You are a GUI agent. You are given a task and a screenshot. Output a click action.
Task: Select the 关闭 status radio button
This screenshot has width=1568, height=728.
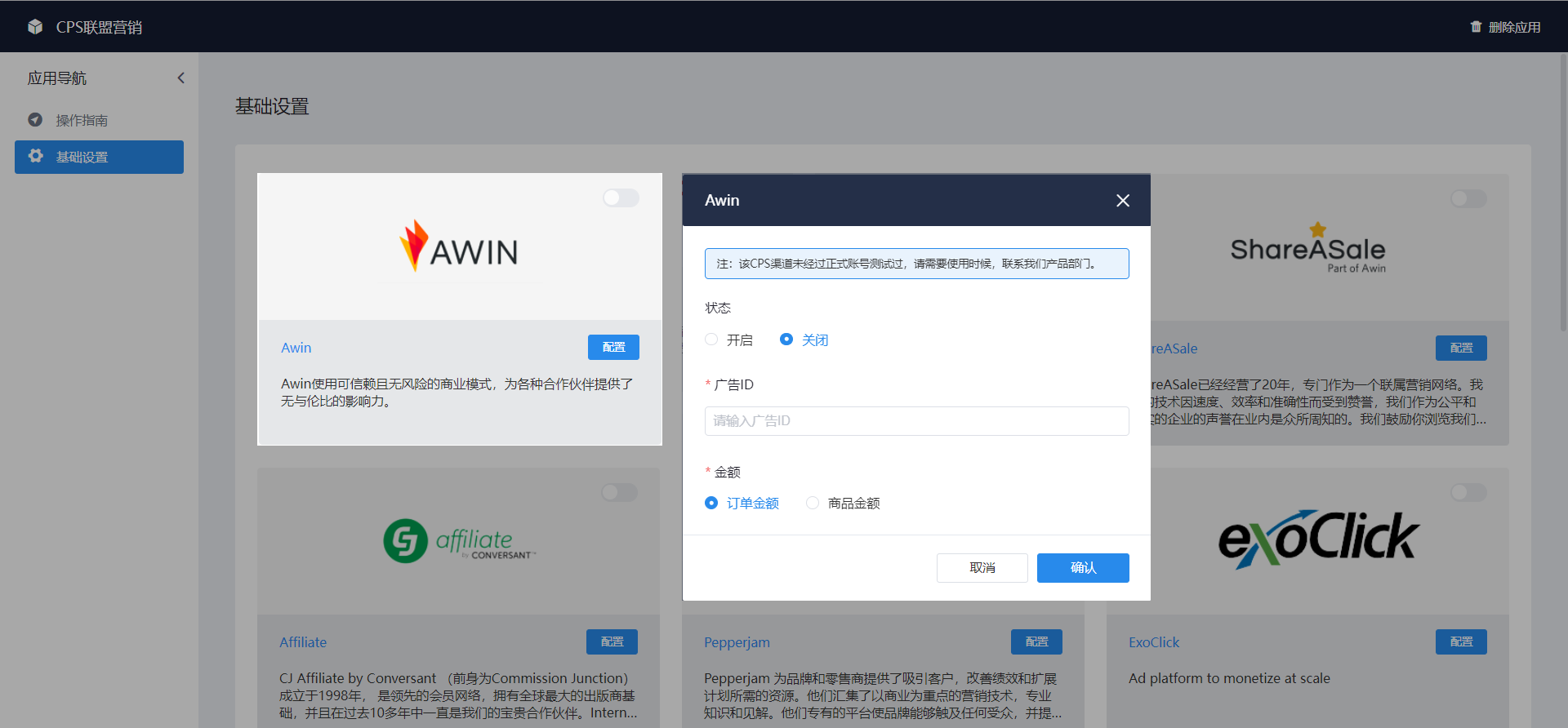(x=786, y=340)
